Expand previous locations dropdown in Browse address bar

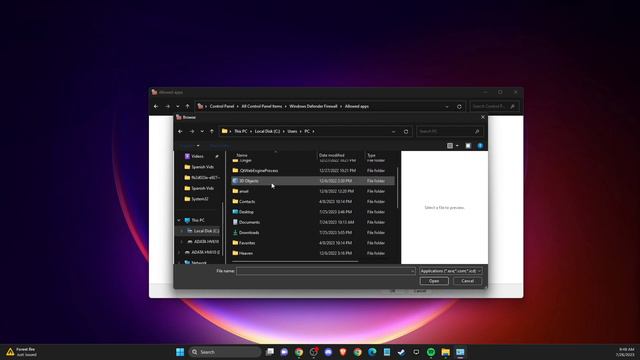pos(393,131)
